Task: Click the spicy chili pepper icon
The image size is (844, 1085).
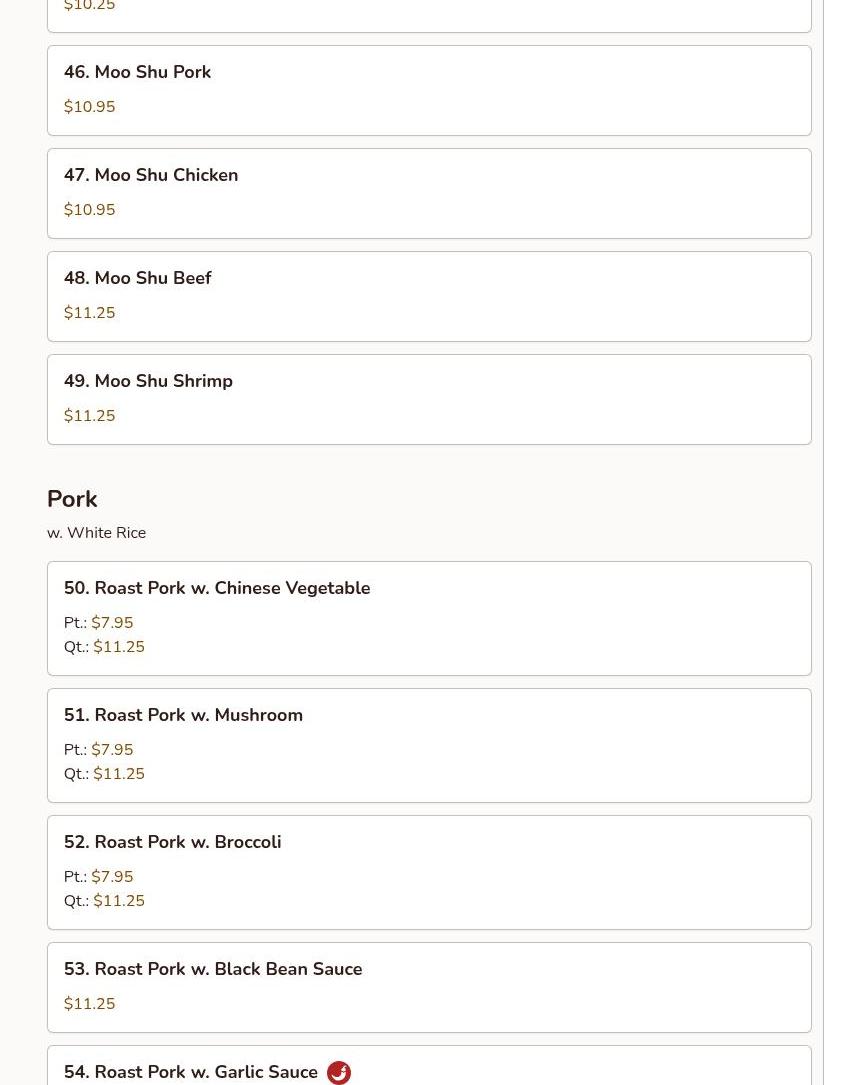Action: 339,1073
